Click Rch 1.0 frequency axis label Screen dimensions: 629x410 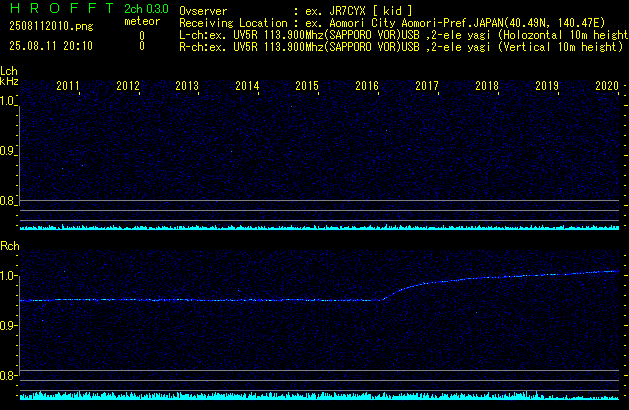[x=7, y=276]
